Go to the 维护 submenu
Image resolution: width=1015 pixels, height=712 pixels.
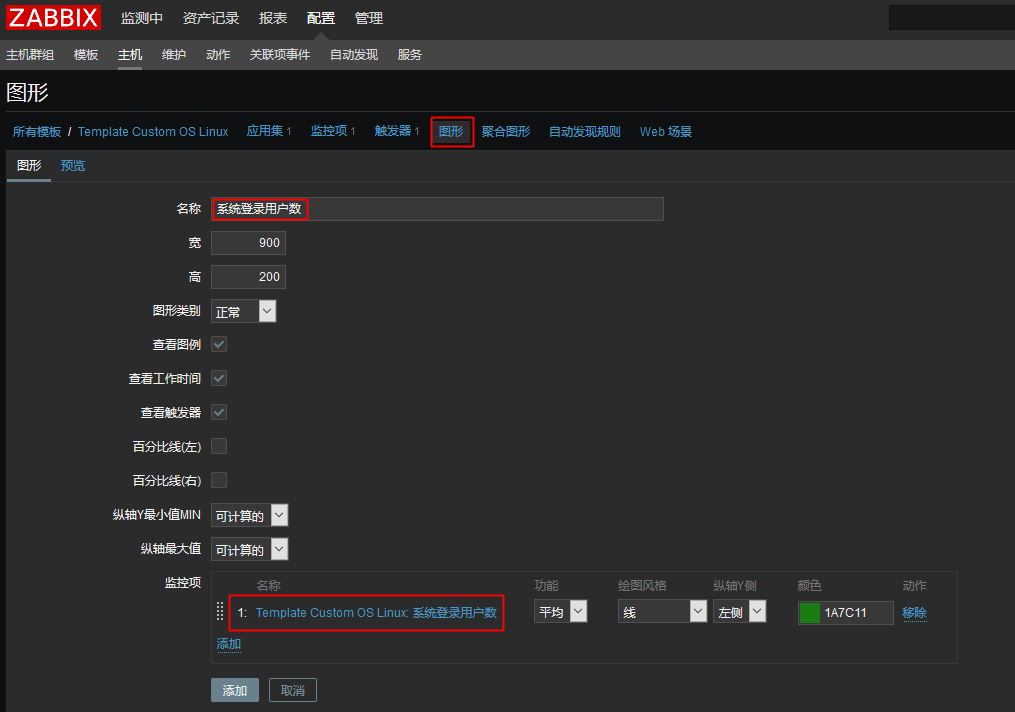173,55
